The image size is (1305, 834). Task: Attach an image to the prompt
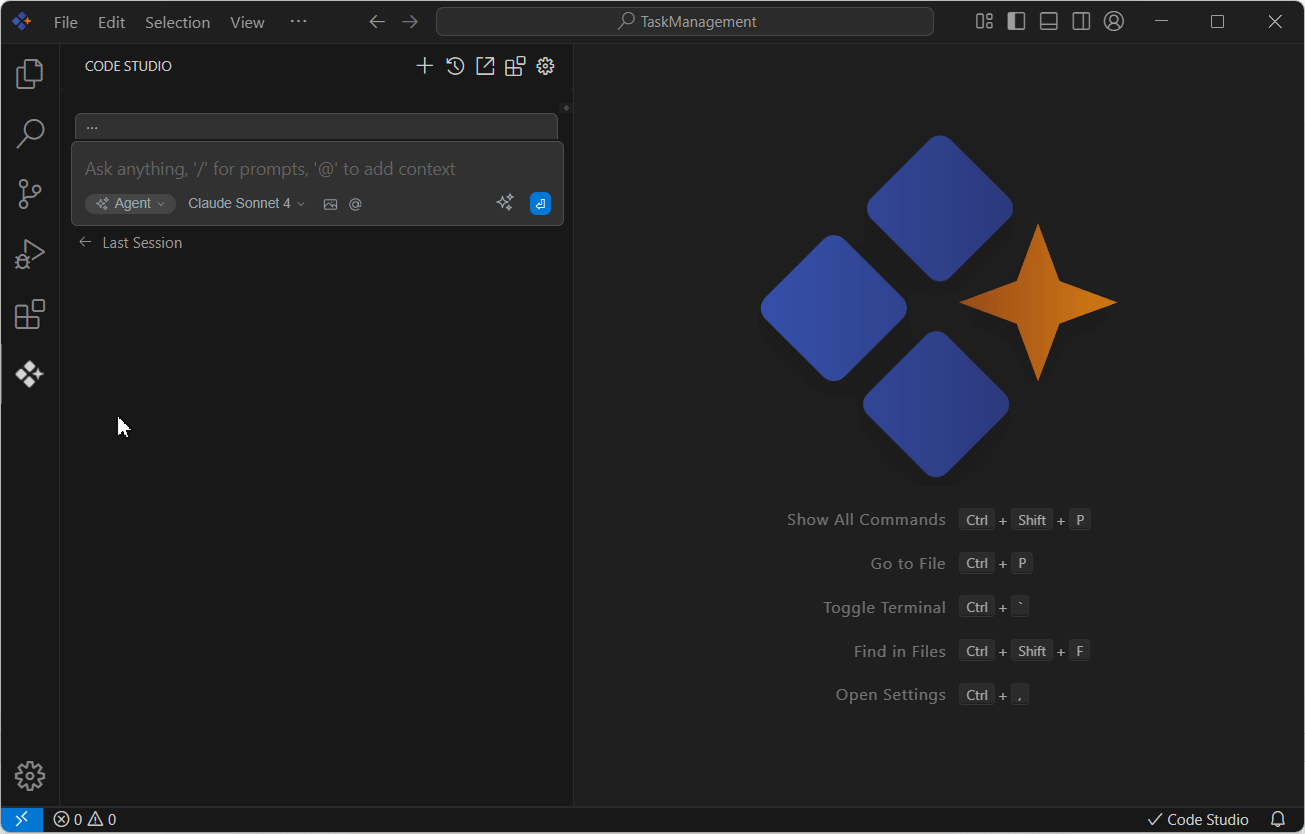click(330, 204)
